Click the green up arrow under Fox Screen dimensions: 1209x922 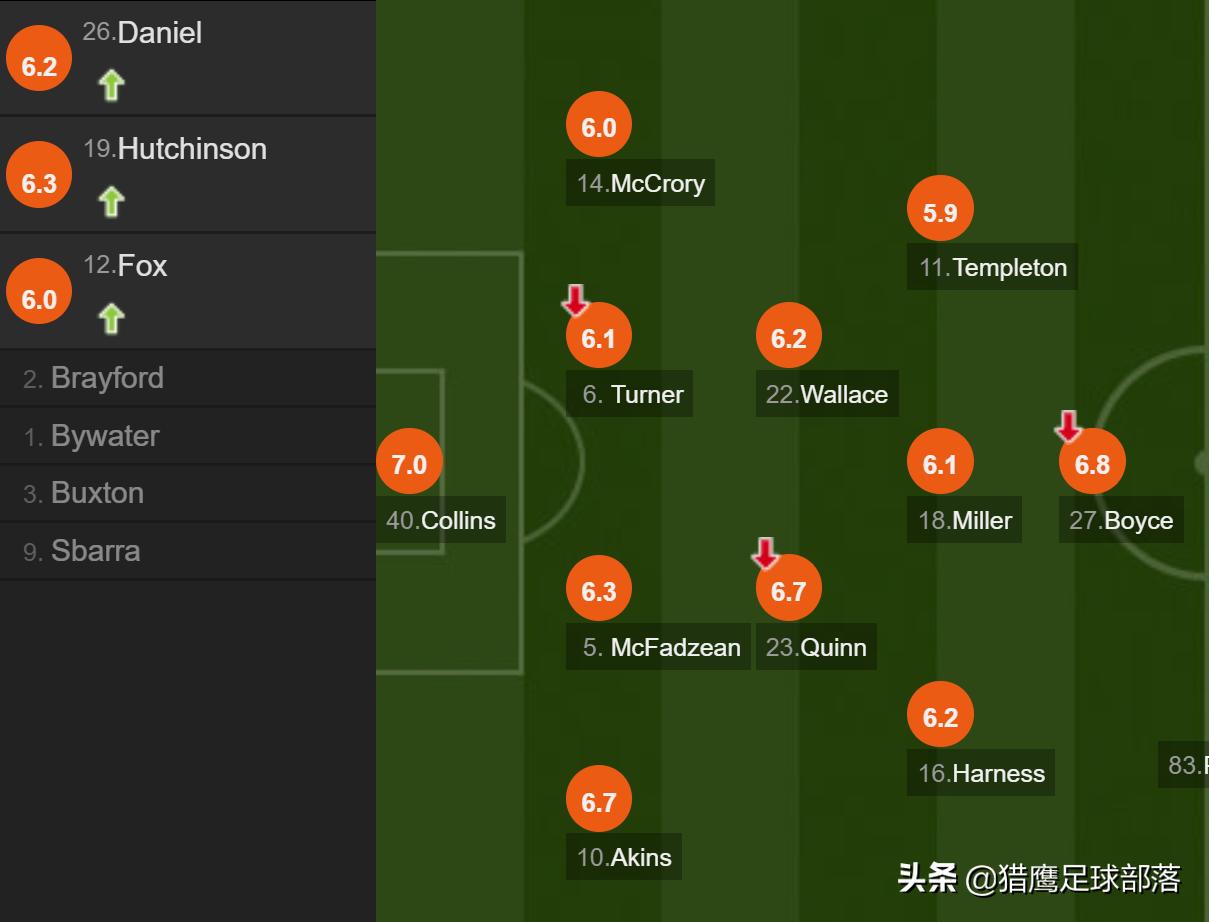tap(112, 319)
